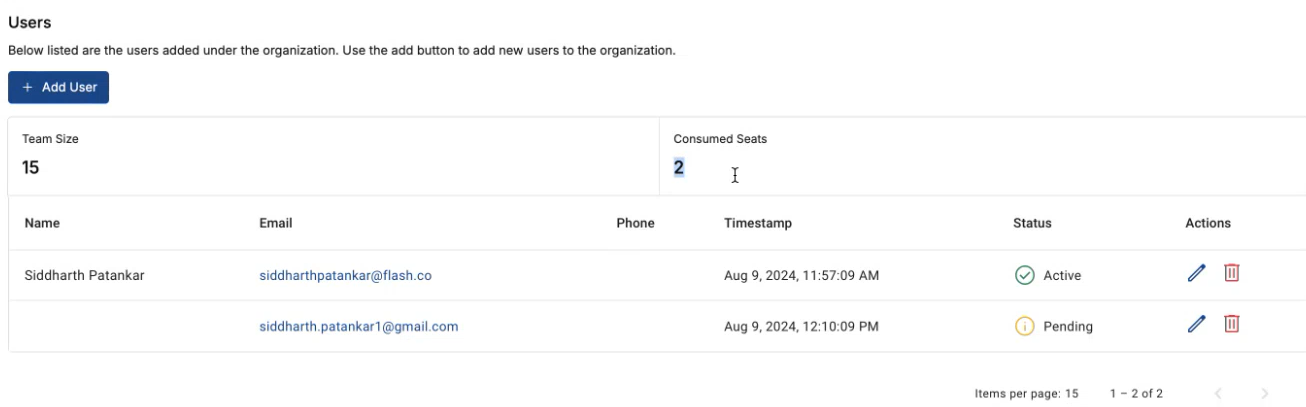Click the green Active checkmark status icon
Image resolution: width=1306 pixels, height=407 pixels.
pos(1024,275)
